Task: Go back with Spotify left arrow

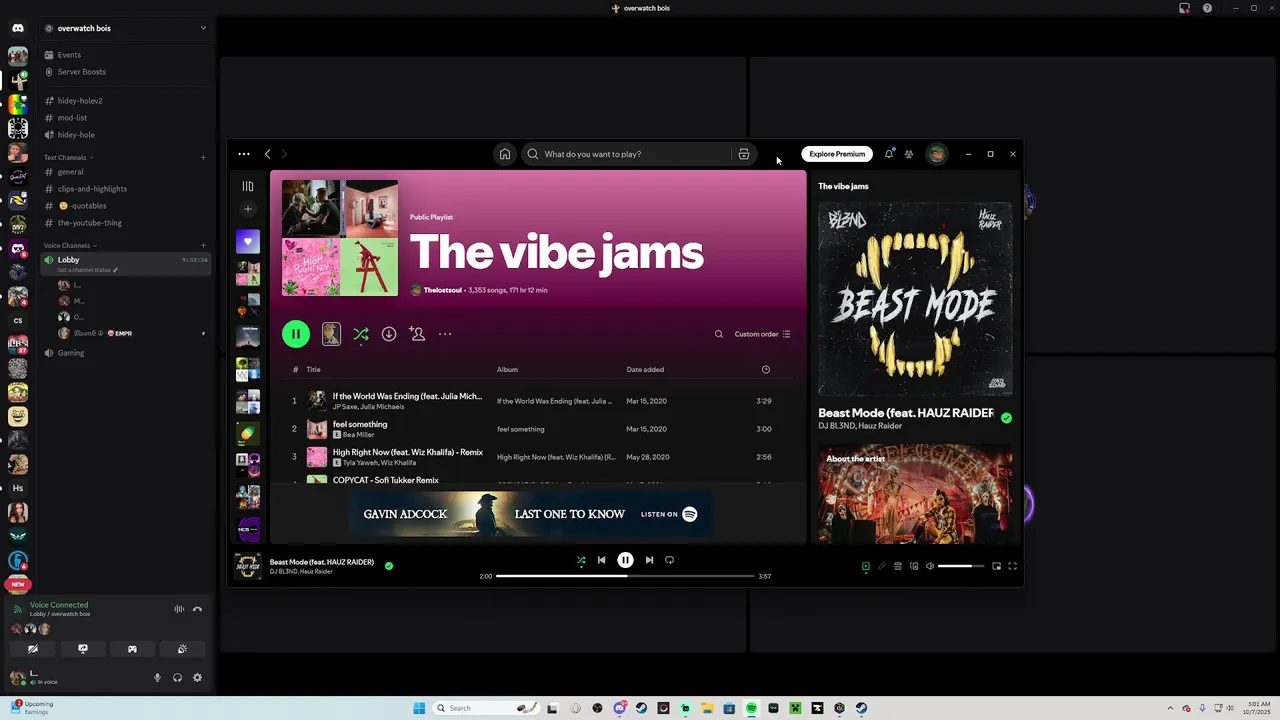Action: (x=267, y=154)
